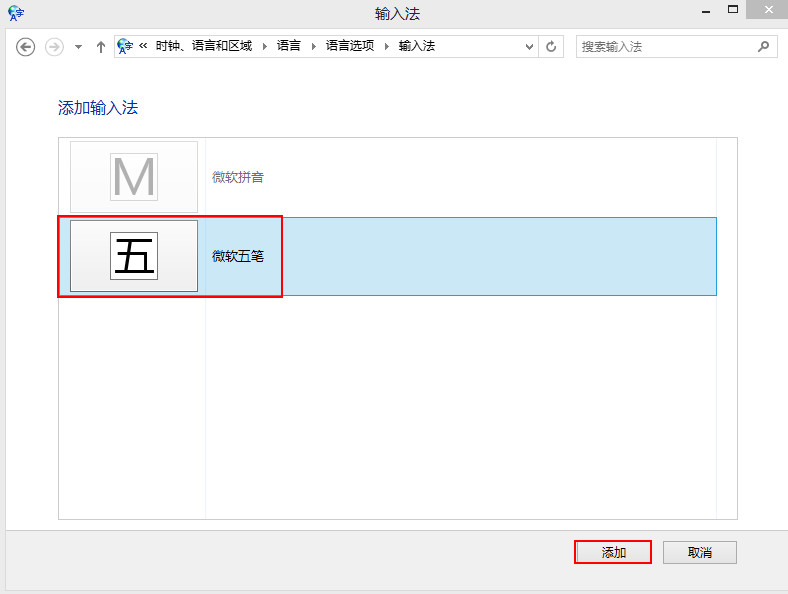The image size is (788, 594).
Task: Click the 输入法 breadcrumb
Action: (x=417, y=46)
